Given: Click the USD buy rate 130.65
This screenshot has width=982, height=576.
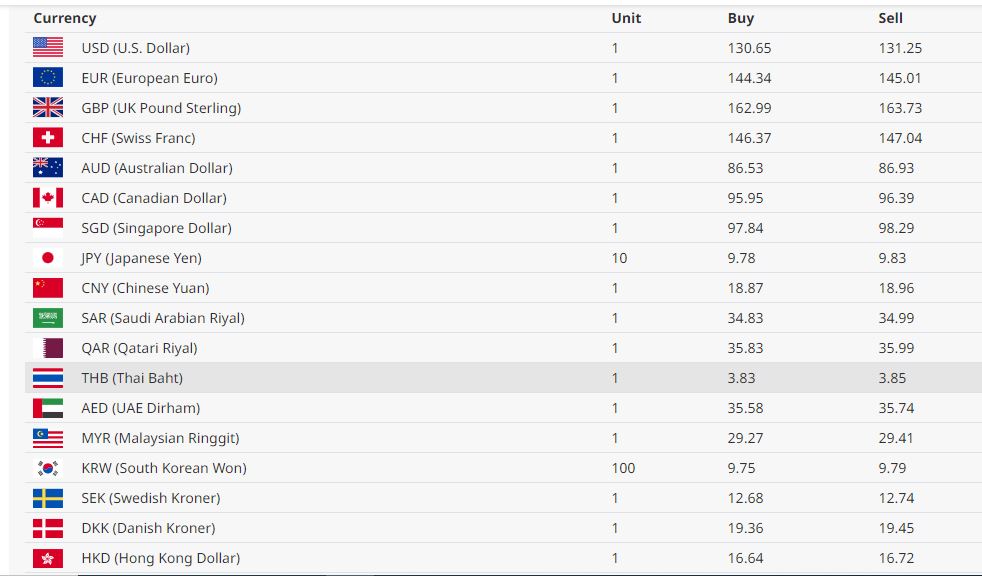Looking at the screenshot, I should 749,48.
